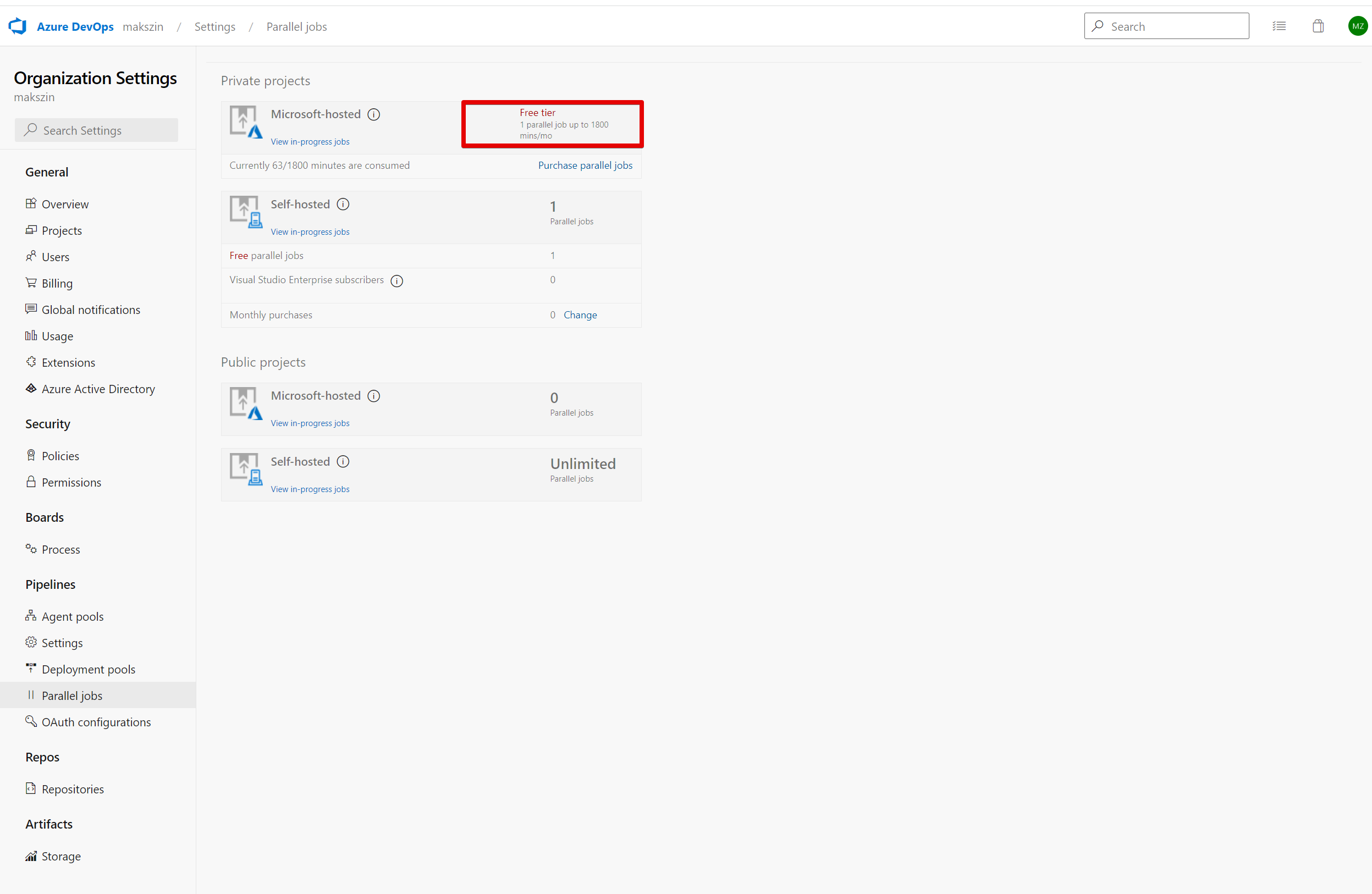Open Agent pools in sidebar
The image size is (1372, 894).
[x=73, y=616]
